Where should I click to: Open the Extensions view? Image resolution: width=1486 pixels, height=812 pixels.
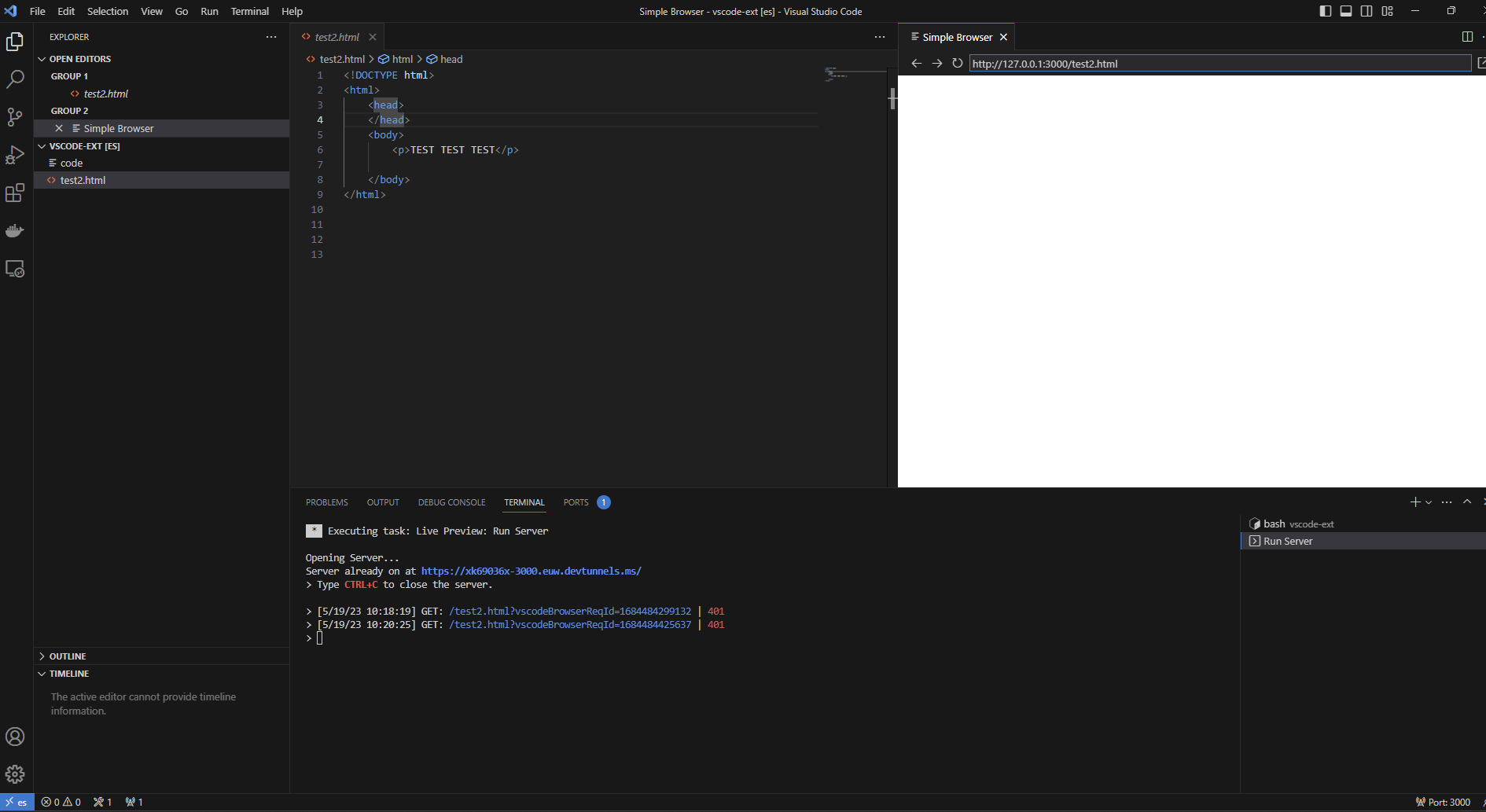pyautogui.click(x=16, y=193)
